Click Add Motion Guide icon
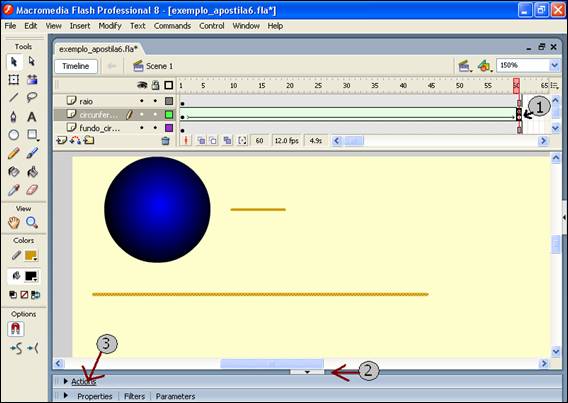Screen dimensions: 568x403 click(x=75, y=140)
